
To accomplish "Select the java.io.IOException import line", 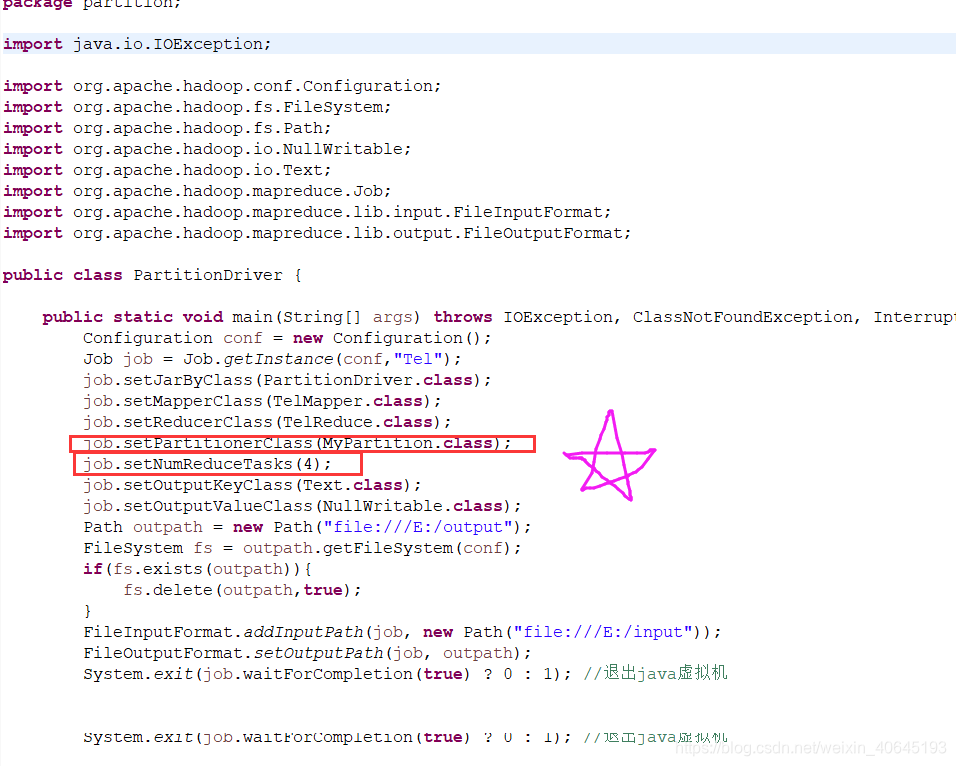I will pos(135,43).
